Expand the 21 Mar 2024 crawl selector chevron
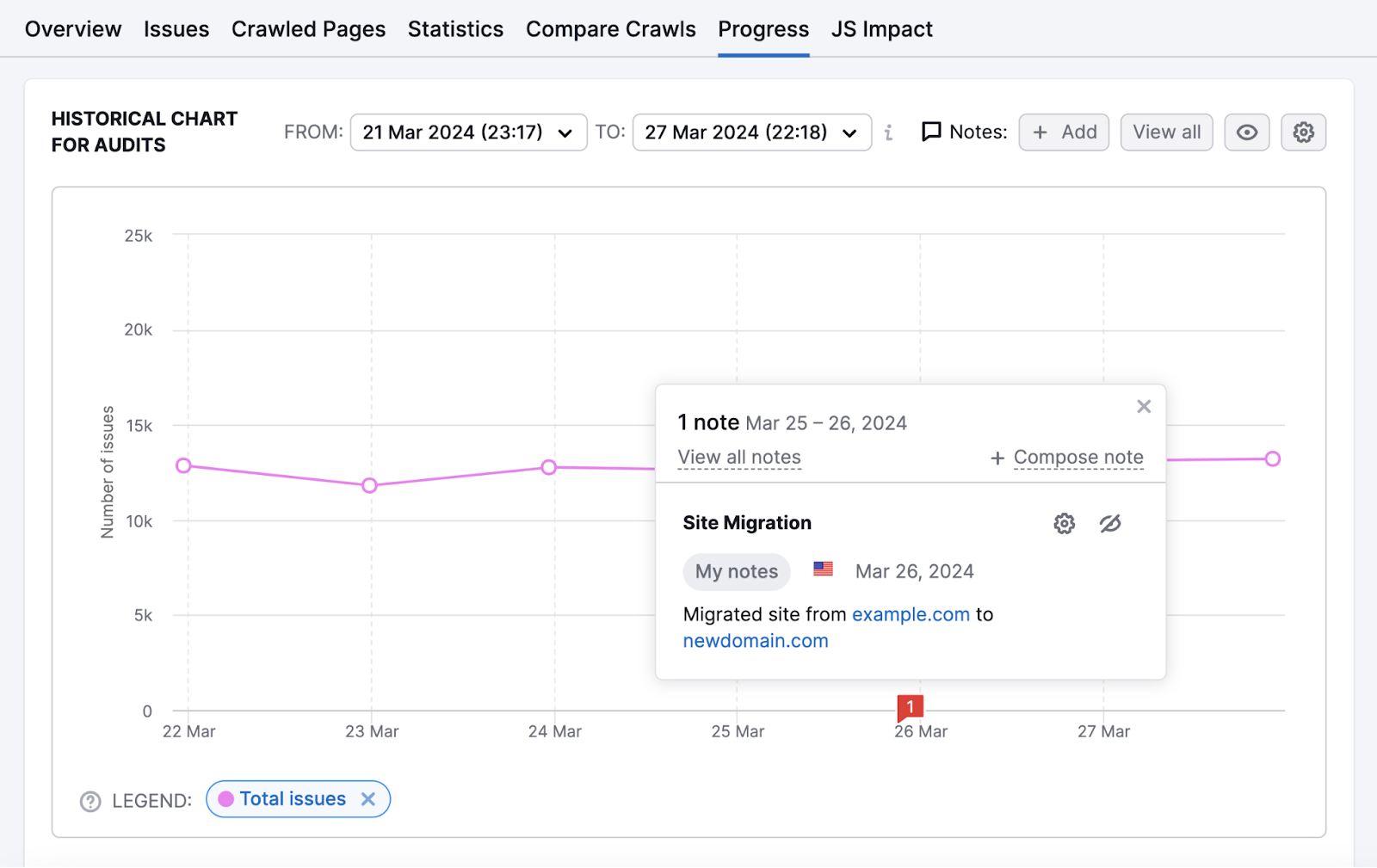Screen dimensions: 1377x868 [x=565, y=132]
